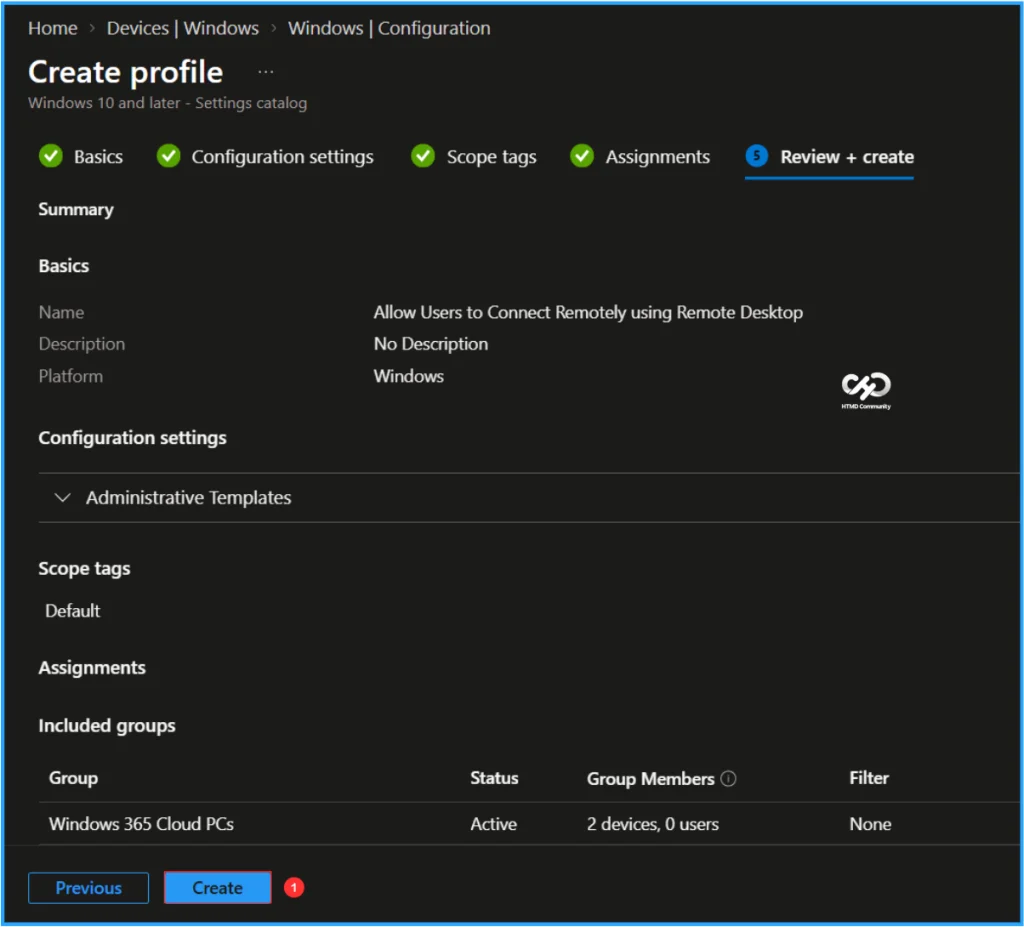Click the 'Active' status cell
This screenshot has height=927, width=1024.
pos(494,824)
